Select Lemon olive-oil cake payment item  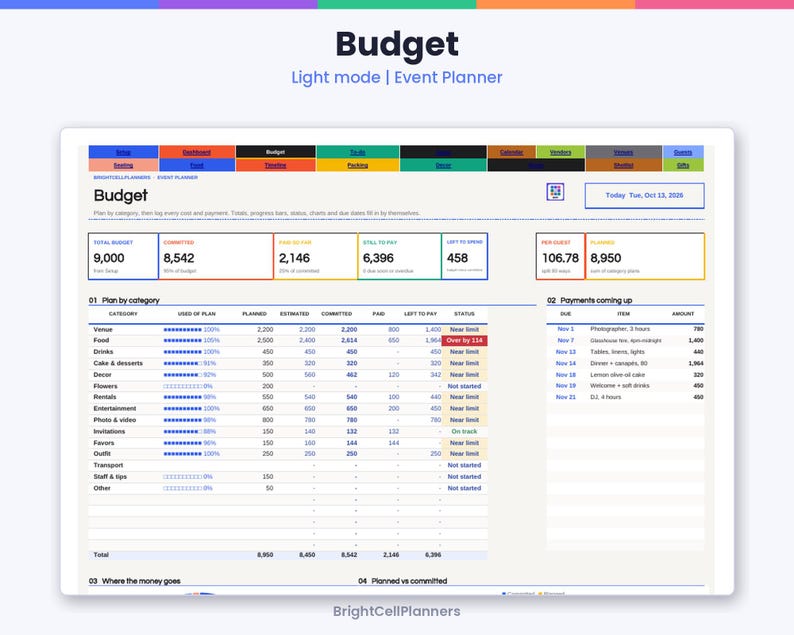click(617, 375)
